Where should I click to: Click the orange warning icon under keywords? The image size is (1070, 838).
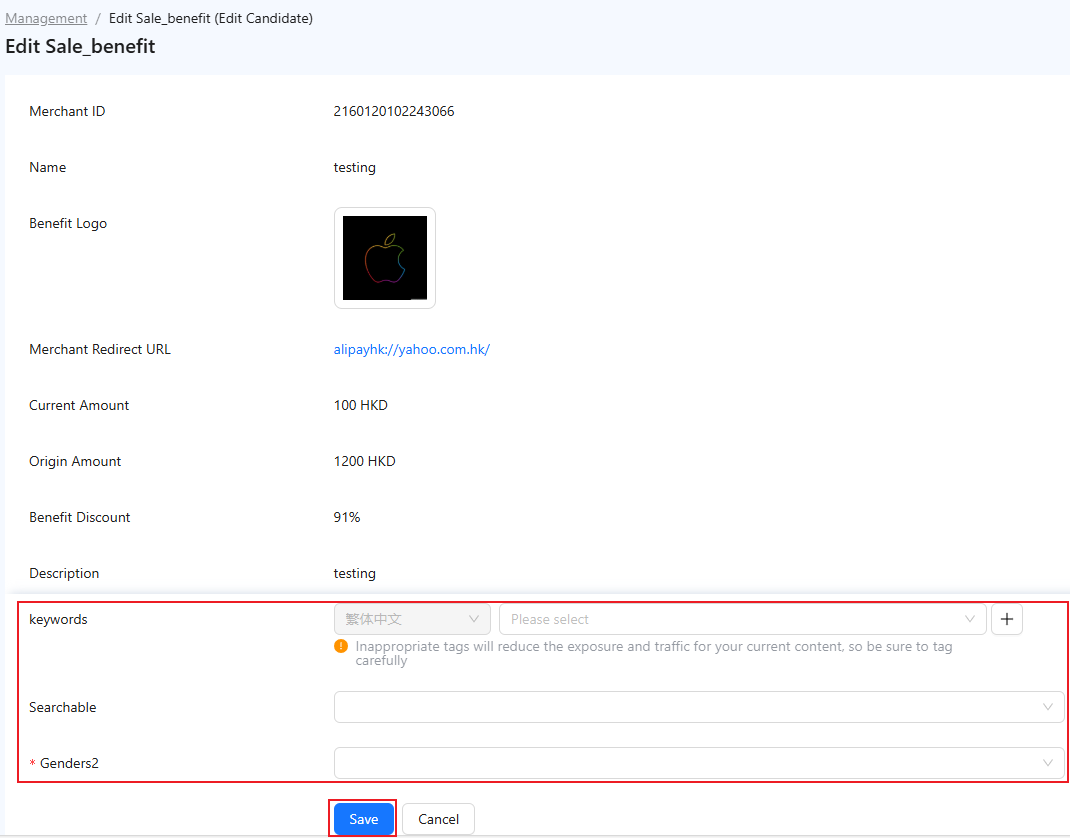point(341,647)
